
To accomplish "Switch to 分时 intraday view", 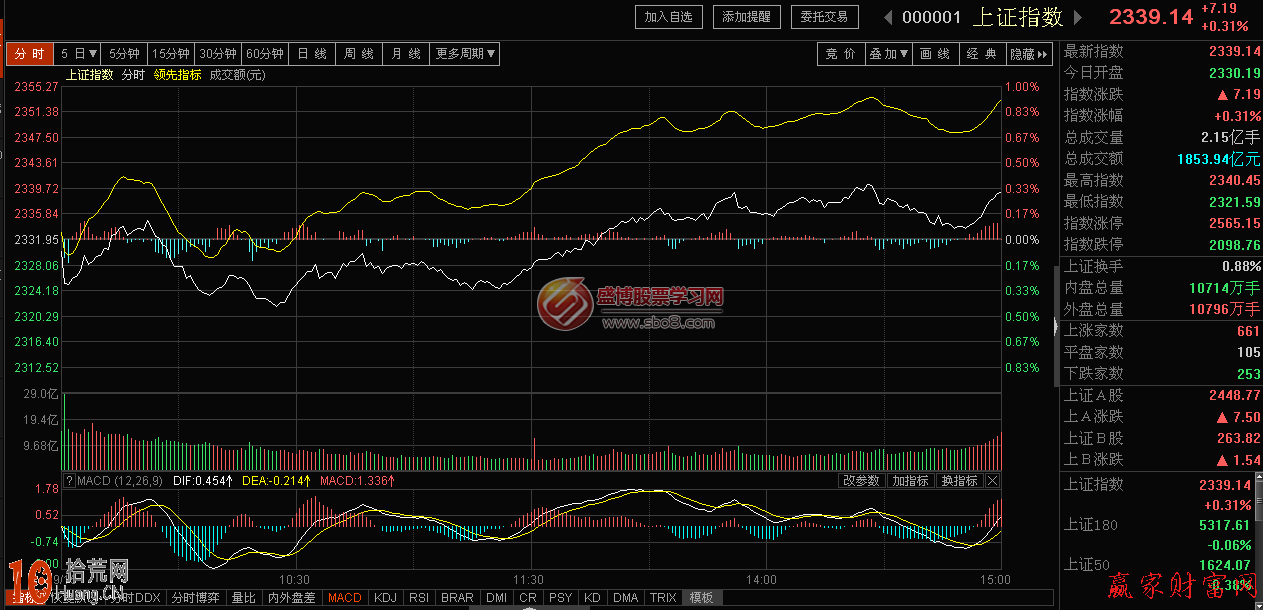I will (x=31, y=54).
